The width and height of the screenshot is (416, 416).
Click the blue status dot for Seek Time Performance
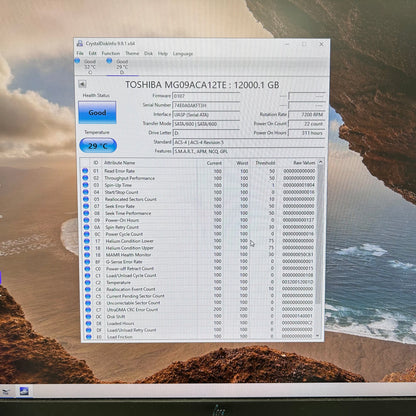86,213
